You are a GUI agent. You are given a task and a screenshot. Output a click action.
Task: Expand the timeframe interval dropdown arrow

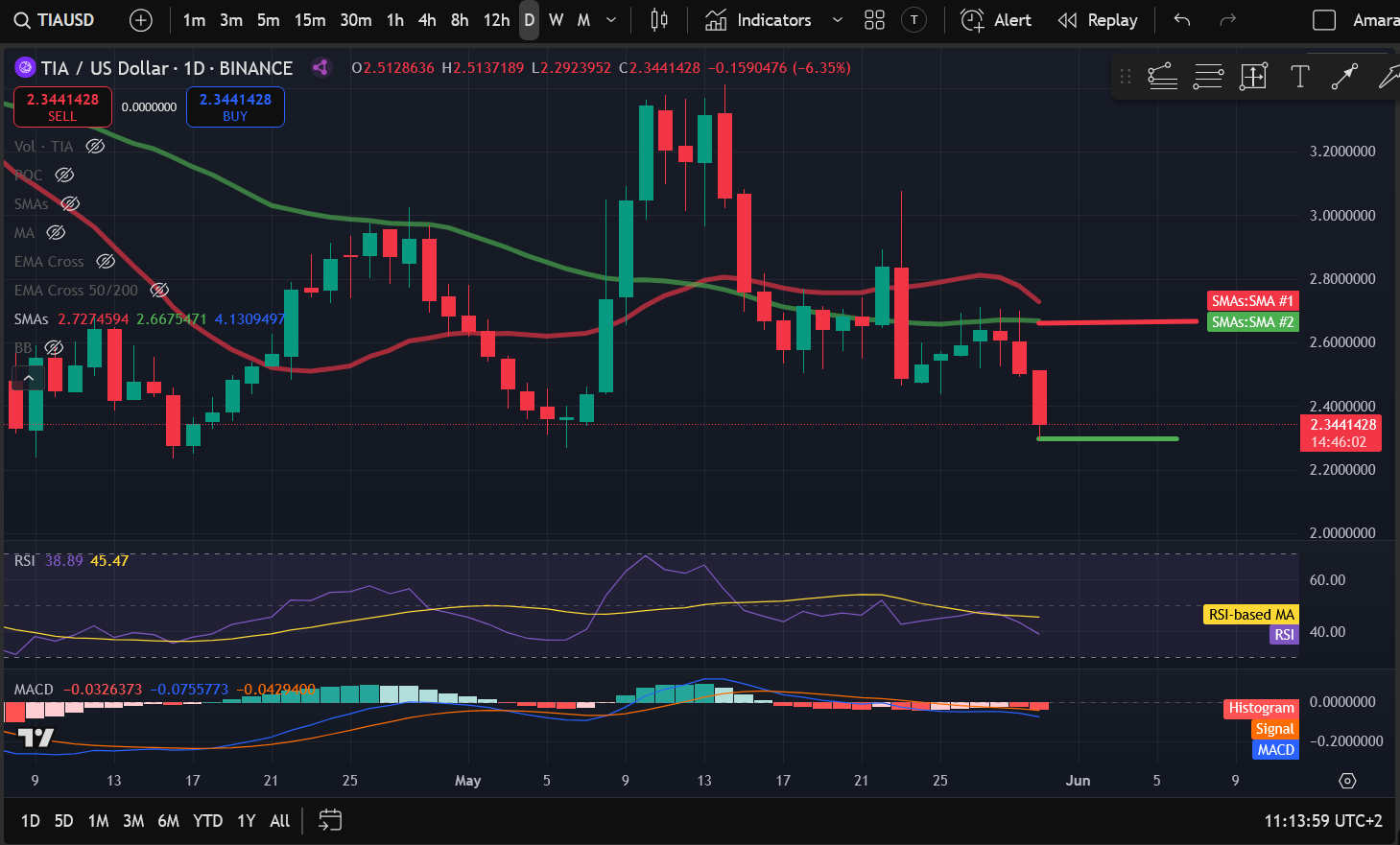(611, 20)
